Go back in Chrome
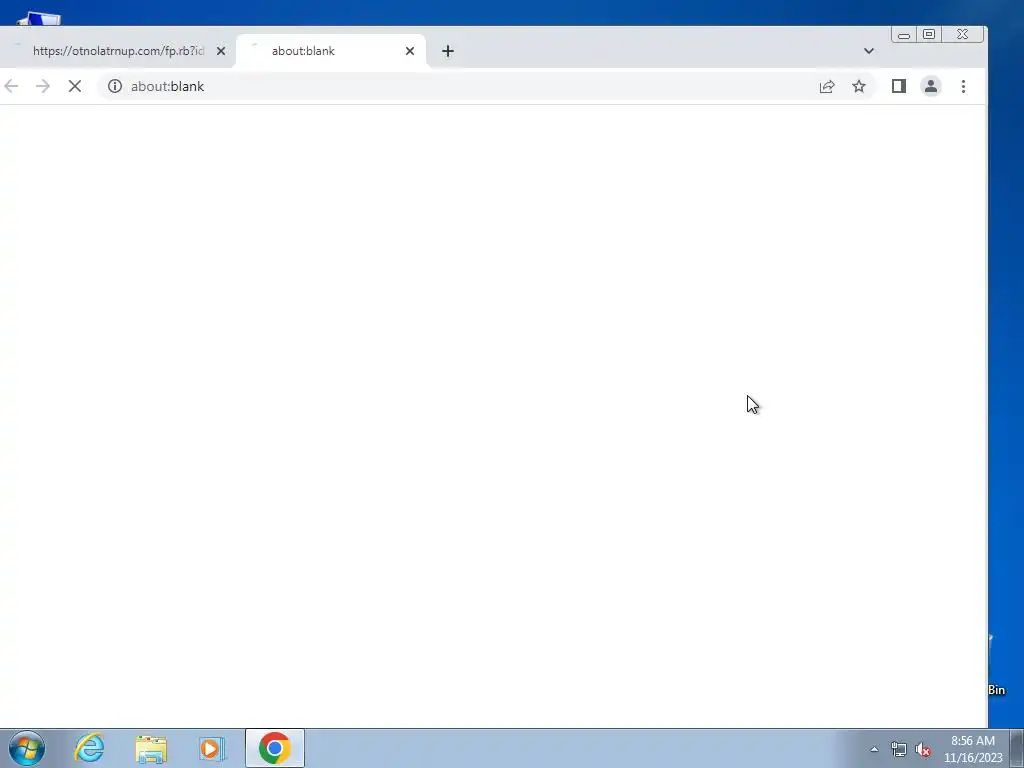The image size is (1024, 768). click(11, 86)
